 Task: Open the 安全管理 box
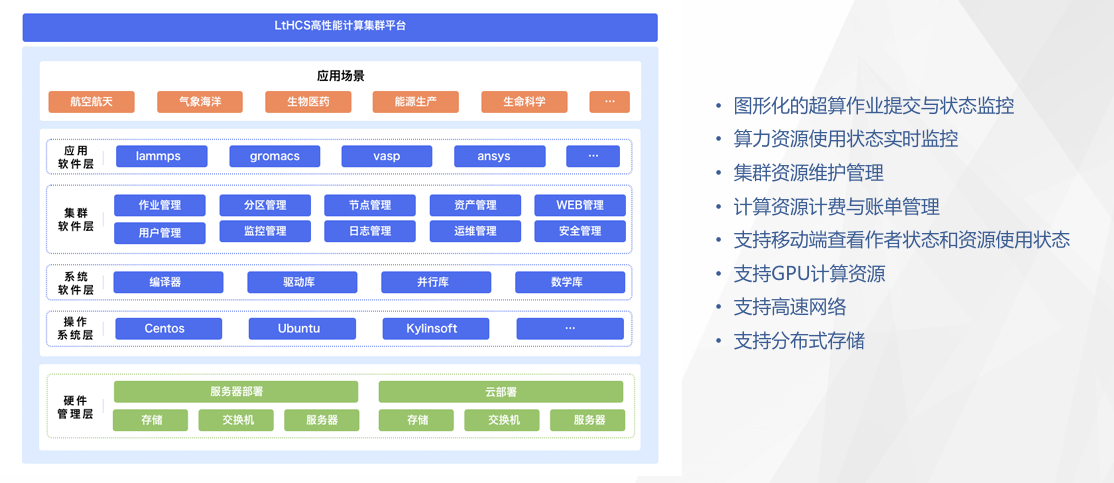580,231
